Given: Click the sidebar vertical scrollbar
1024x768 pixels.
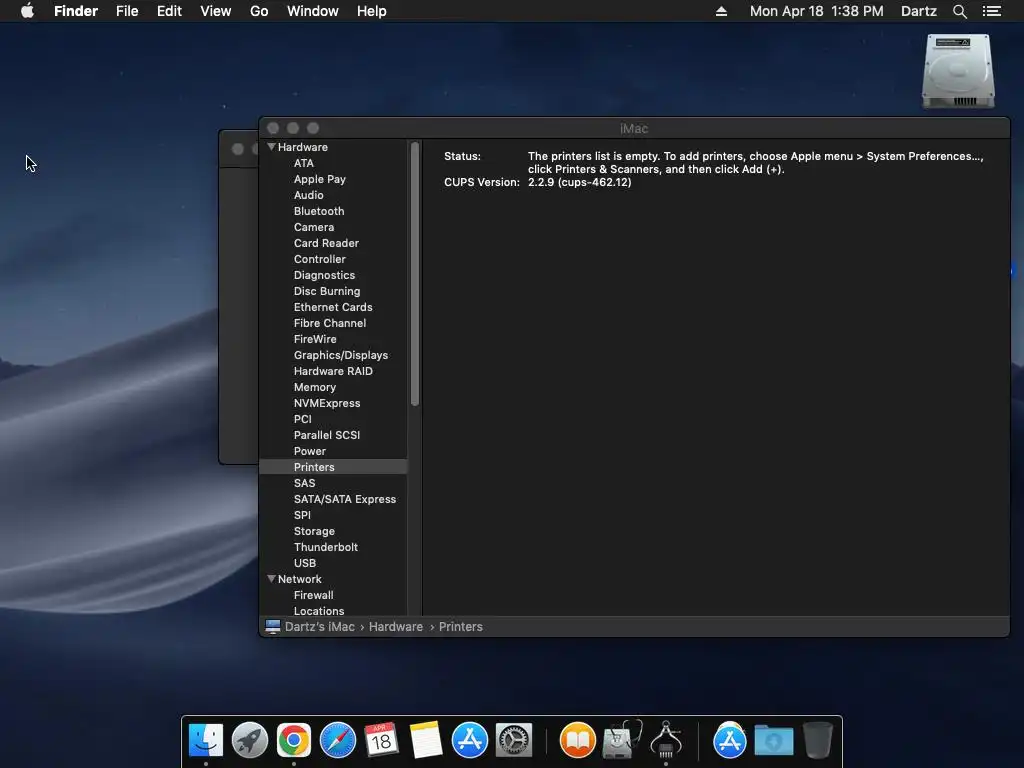Looking at the screenshot, I should click(x=415, y=274).
